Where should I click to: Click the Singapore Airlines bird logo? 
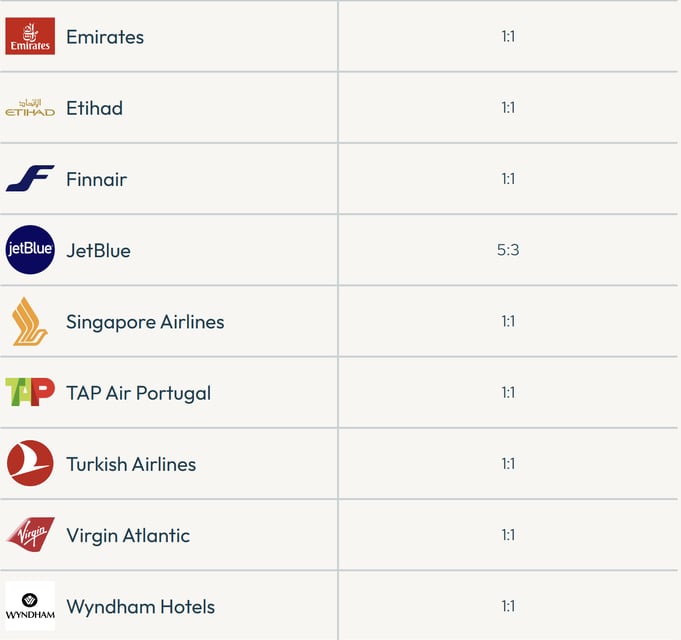(x=30, y=321)
